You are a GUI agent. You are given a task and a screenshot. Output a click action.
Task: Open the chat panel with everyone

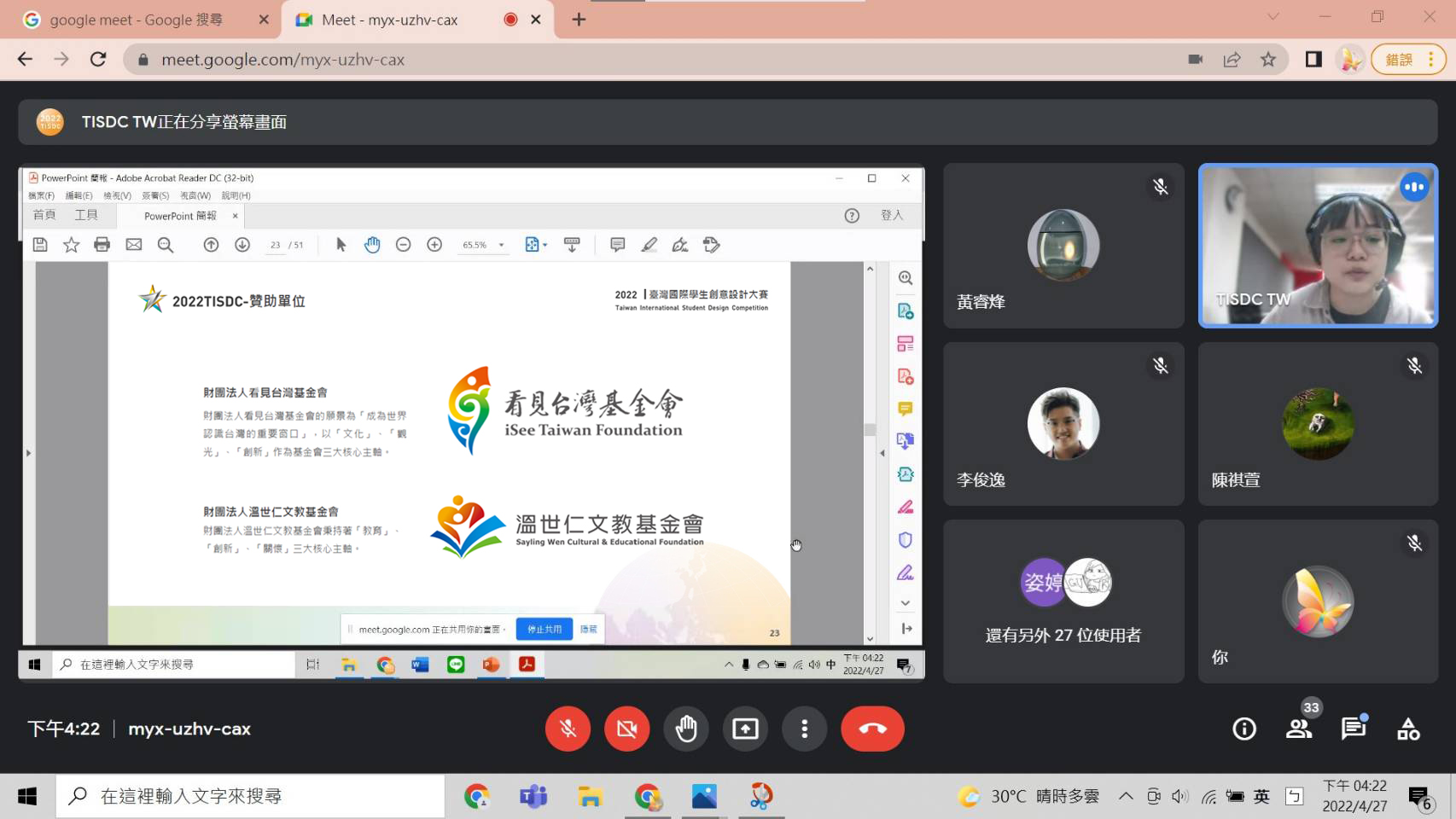1354,729
